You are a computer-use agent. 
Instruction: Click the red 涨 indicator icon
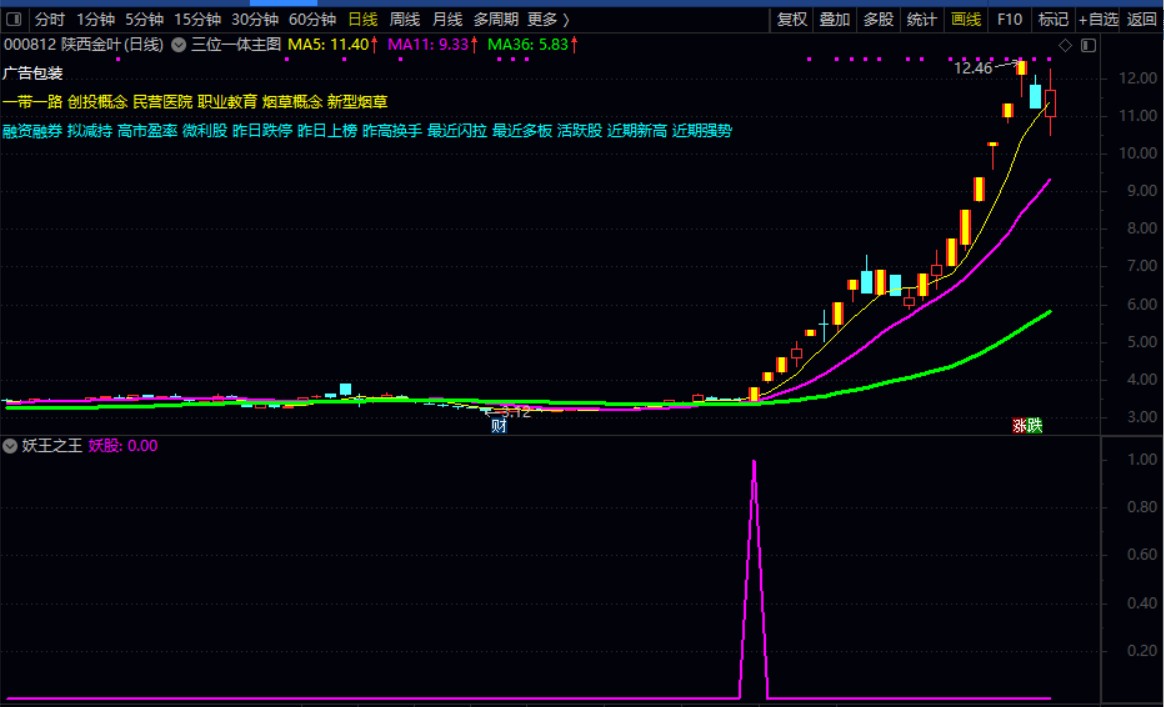point(1020,426)
